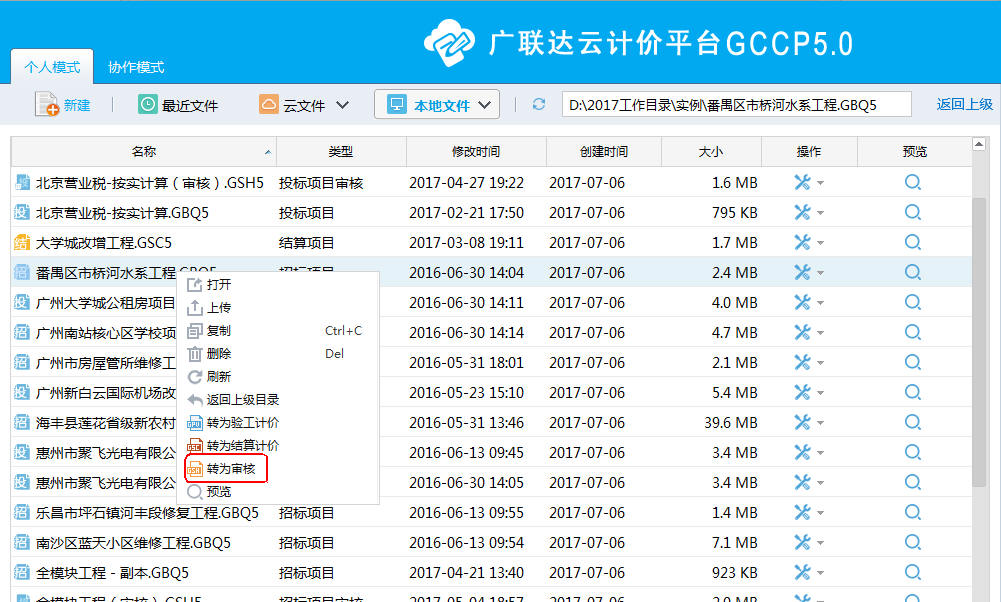
Task: Click the 返回上级 link
Action: pos(964,105)
